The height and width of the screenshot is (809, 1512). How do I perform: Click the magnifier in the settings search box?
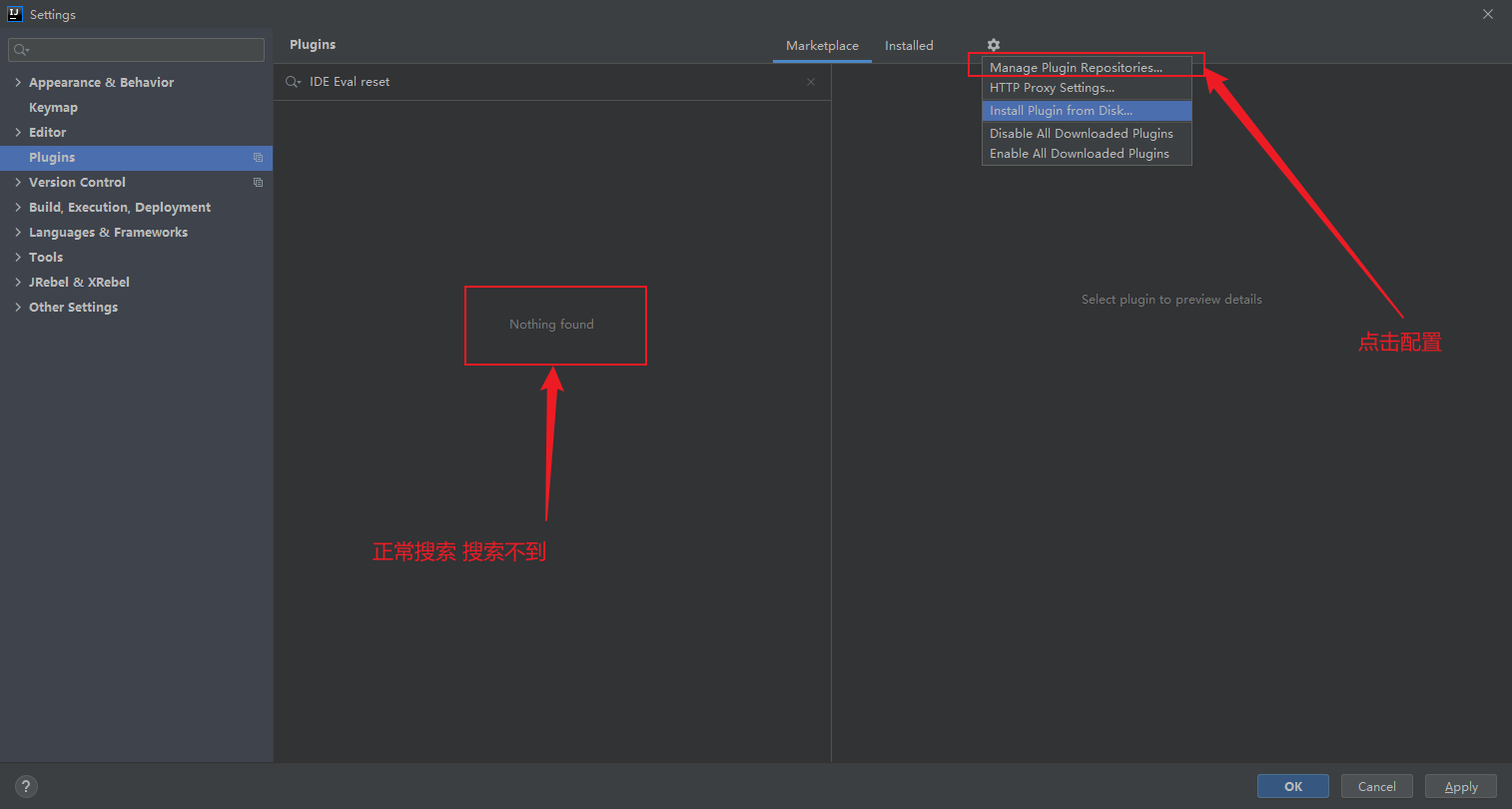(21, 49)
